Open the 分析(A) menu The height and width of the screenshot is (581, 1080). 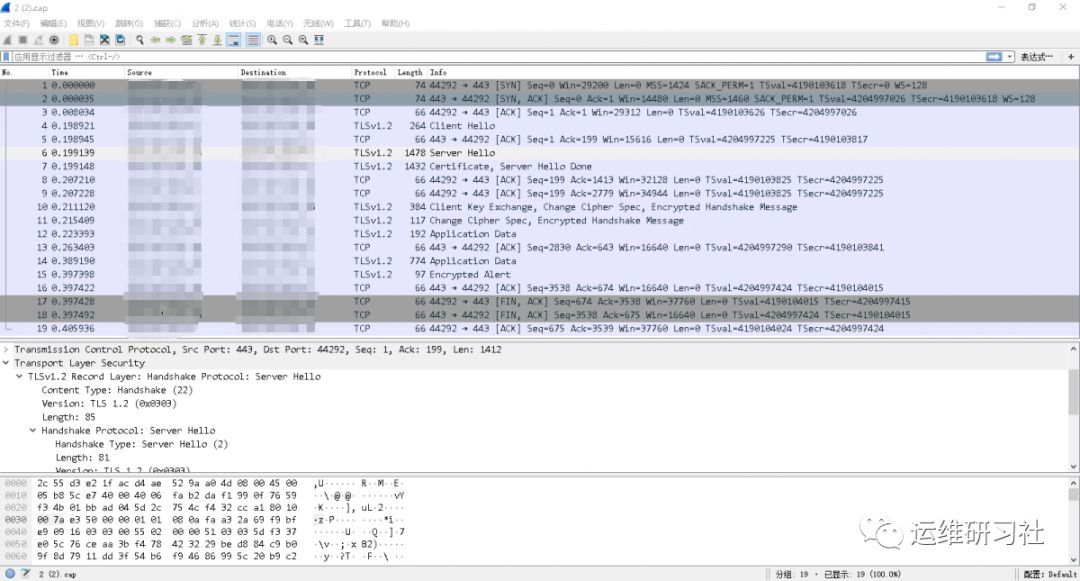205,23
